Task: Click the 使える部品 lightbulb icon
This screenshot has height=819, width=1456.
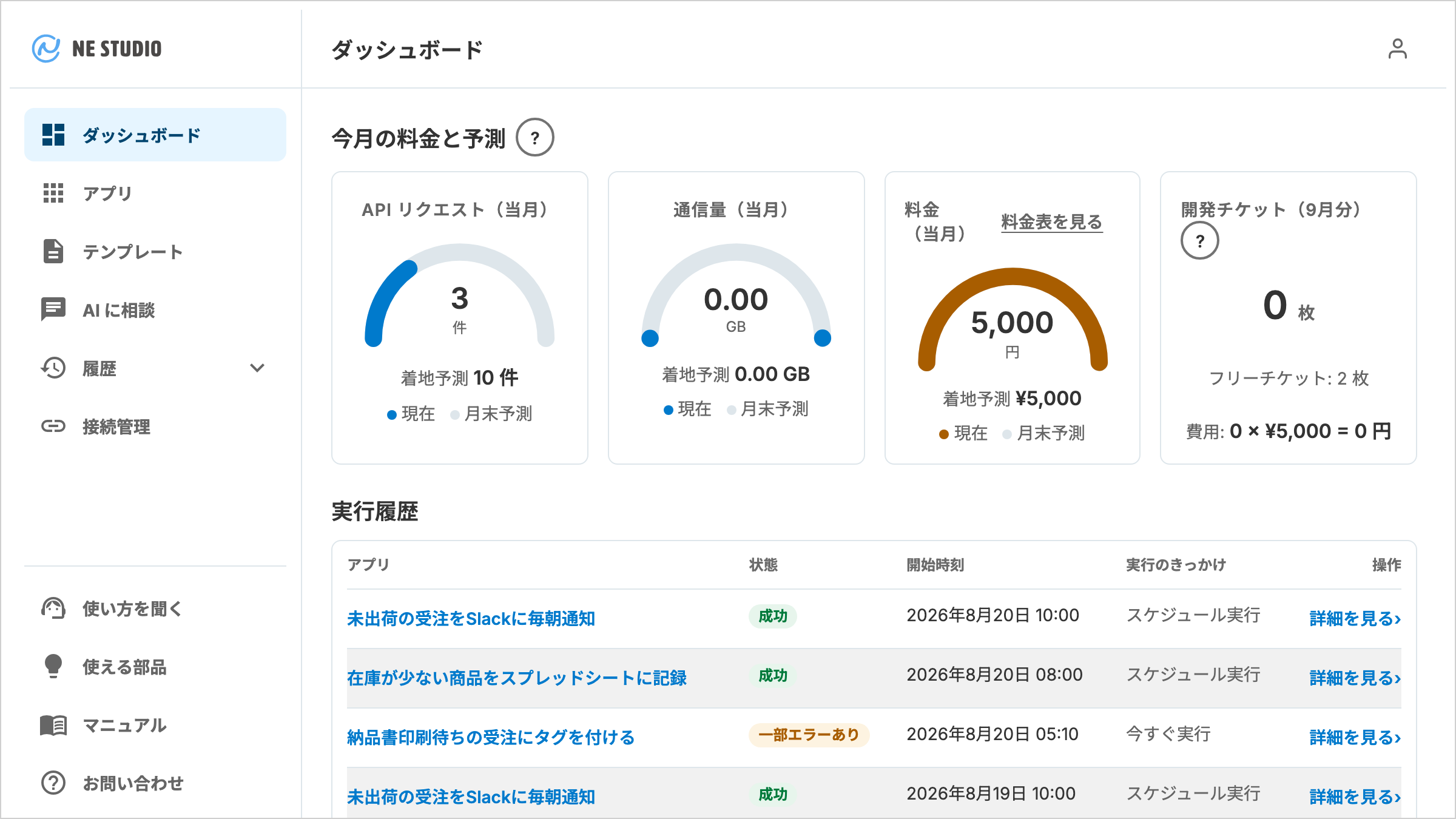Action: click(53, 666)
